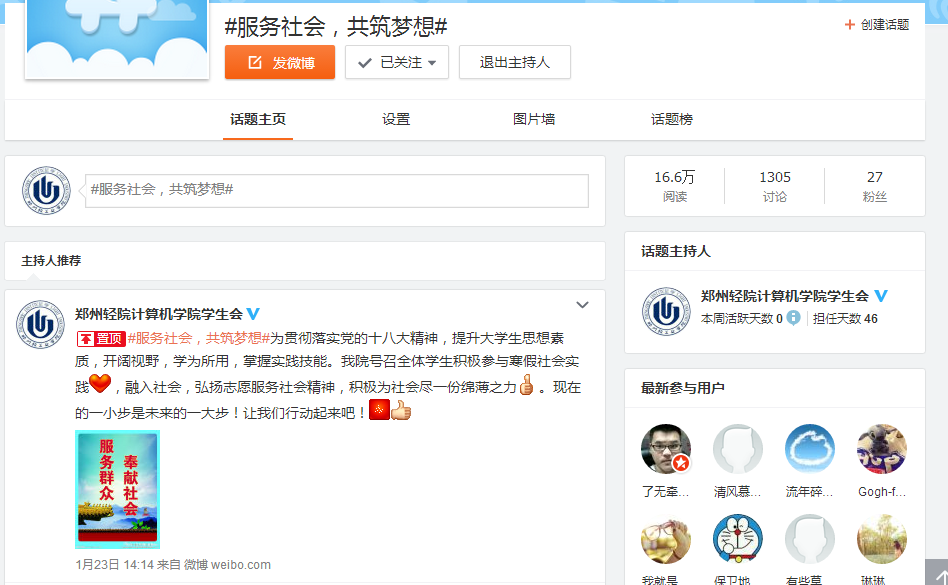The height and width of the screenshot is (585, 948).
Task: Click the blue verified badge beside host name
Action: (x=881, y=296)
